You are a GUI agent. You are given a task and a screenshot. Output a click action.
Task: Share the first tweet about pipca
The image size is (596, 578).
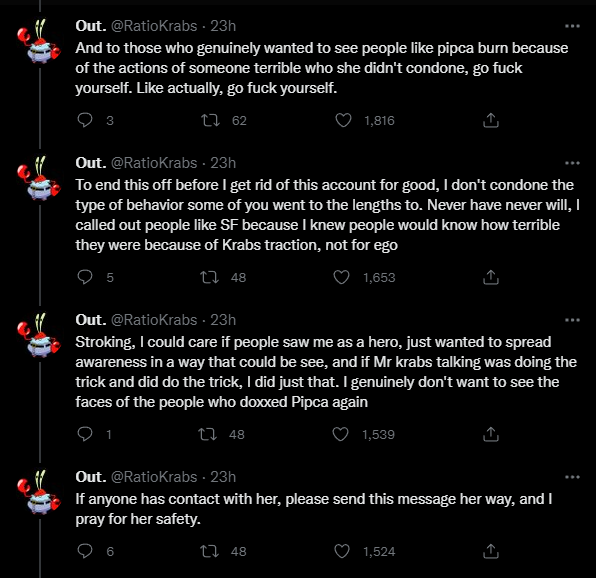click(x=491, y=120)
